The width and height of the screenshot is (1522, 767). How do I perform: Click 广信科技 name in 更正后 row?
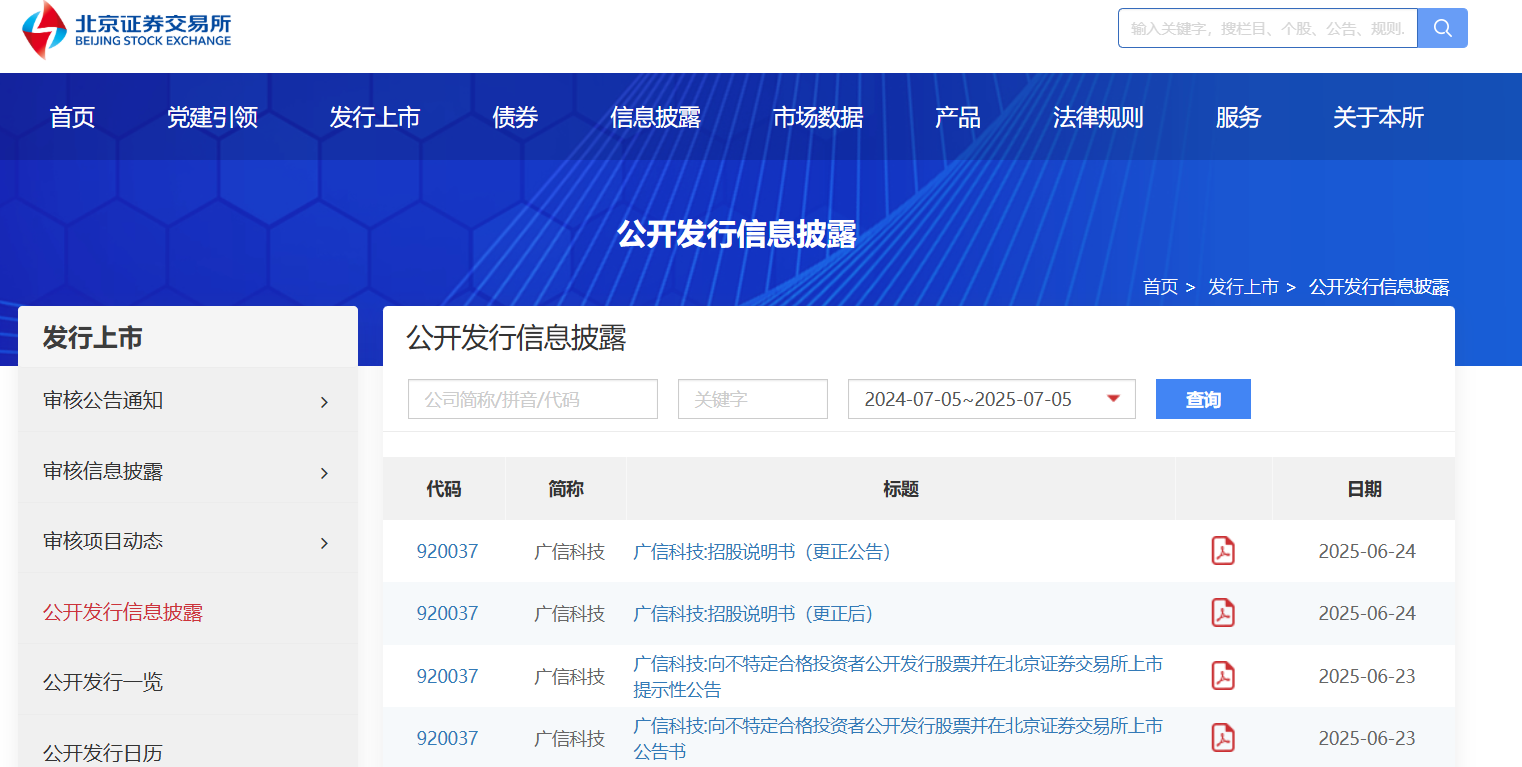coord(569,613)
